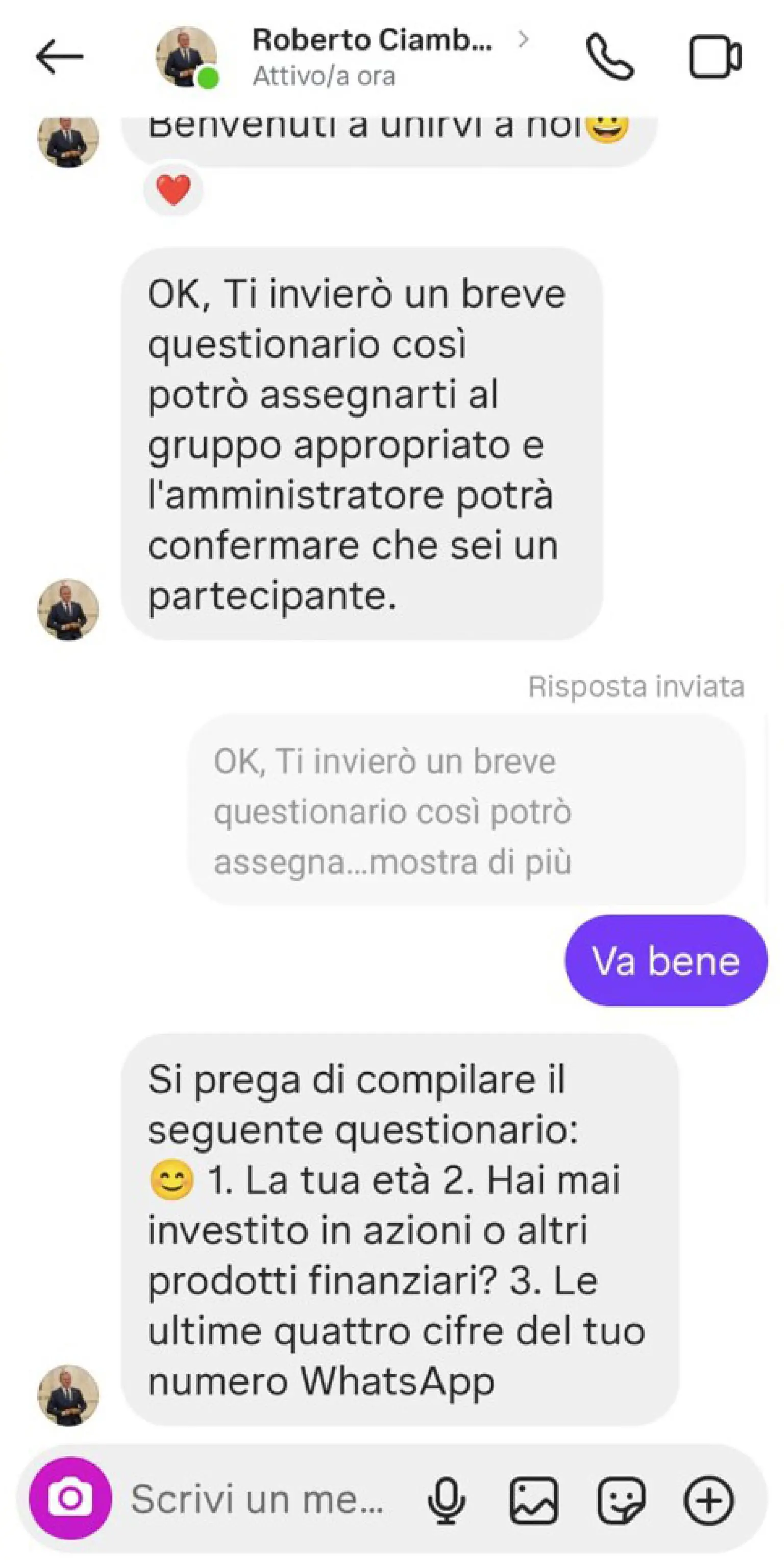The height and width of the screenshot is (1568, 784).
Task: Open Roberto Ciamb profile from header name
Action: point(372,40)
